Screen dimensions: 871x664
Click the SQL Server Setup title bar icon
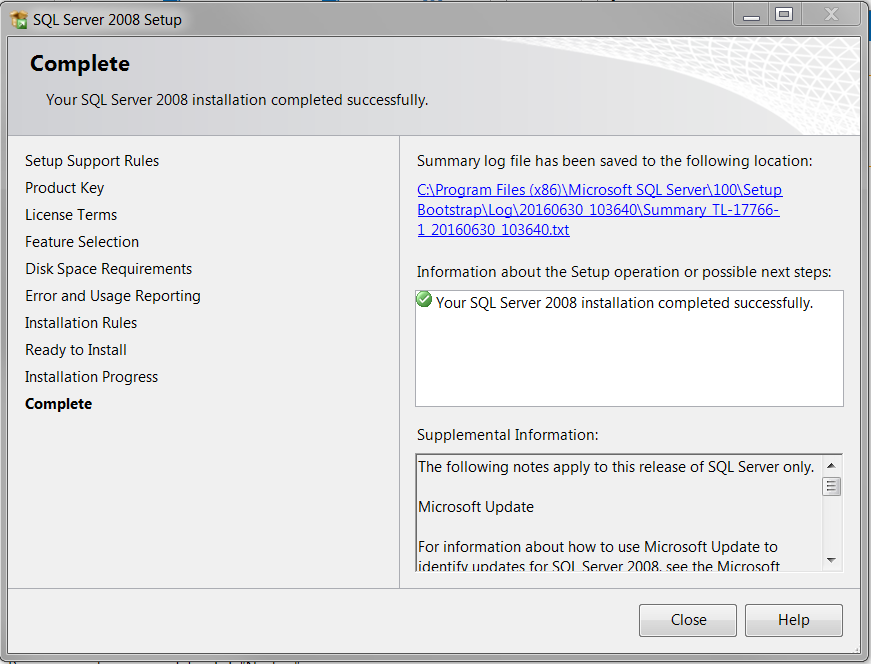click(x=18, y=19)
